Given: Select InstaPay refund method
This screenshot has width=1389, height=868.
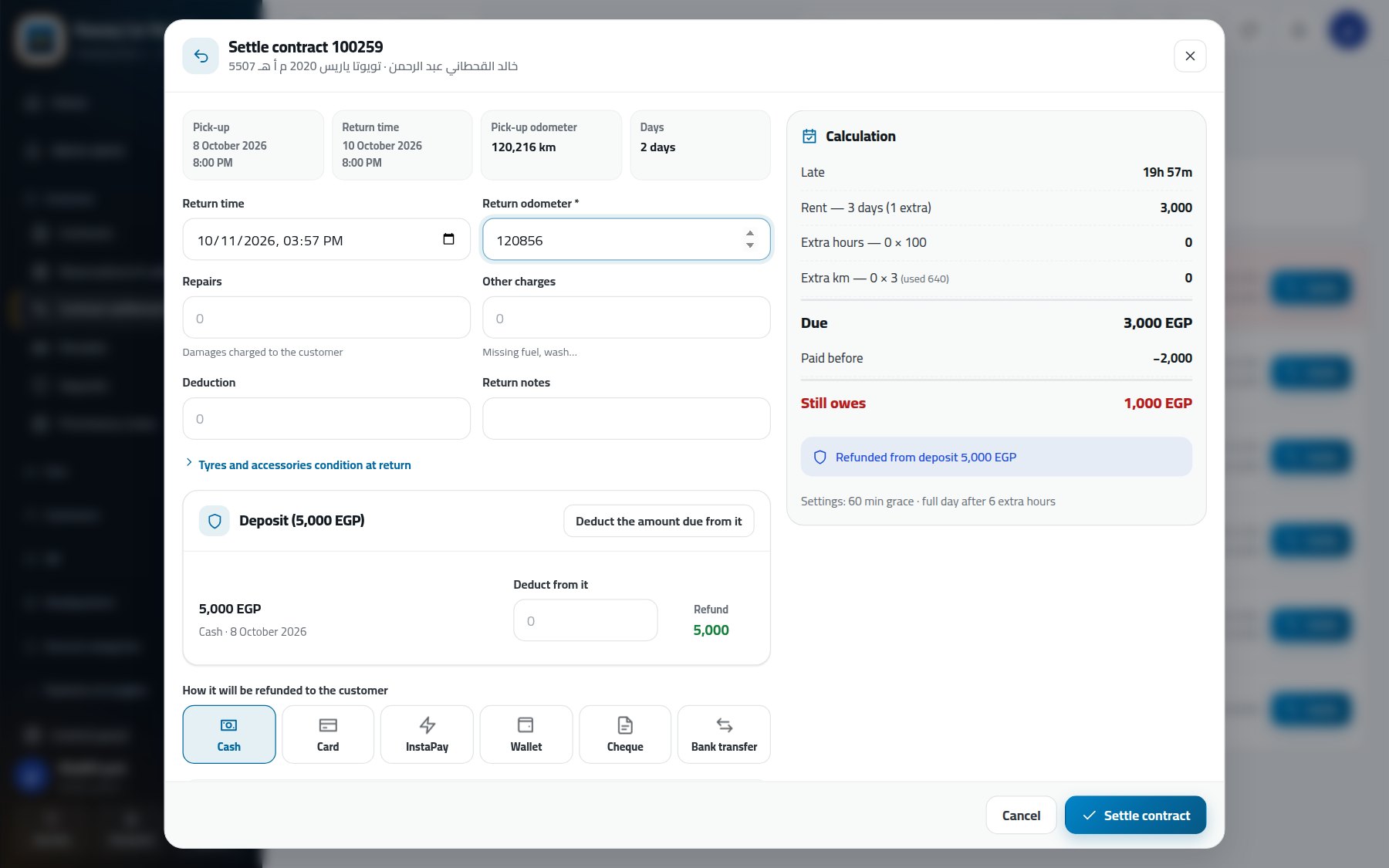Looking at the screenshot, I should tap(427, 735).
